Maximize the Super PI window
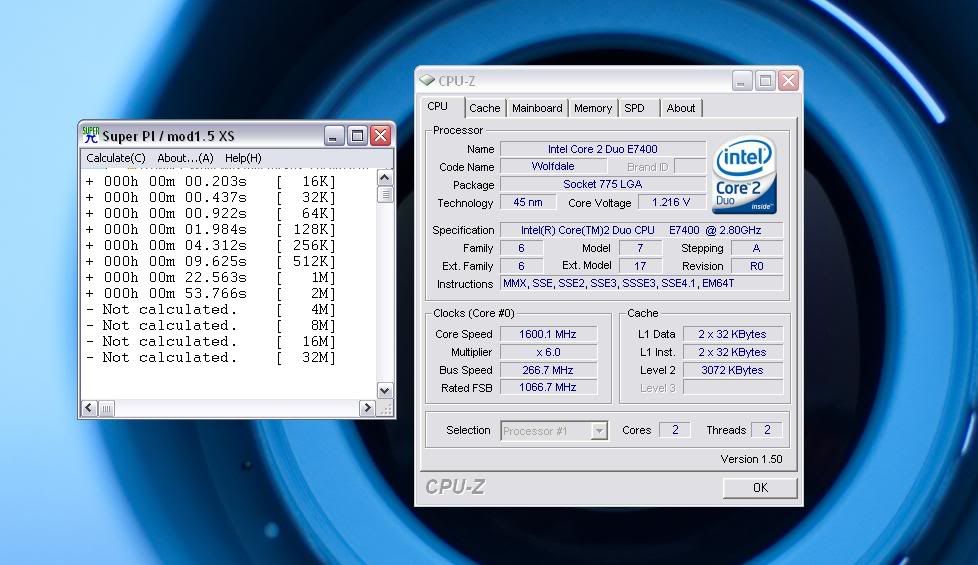 click(x=357, y=135)
